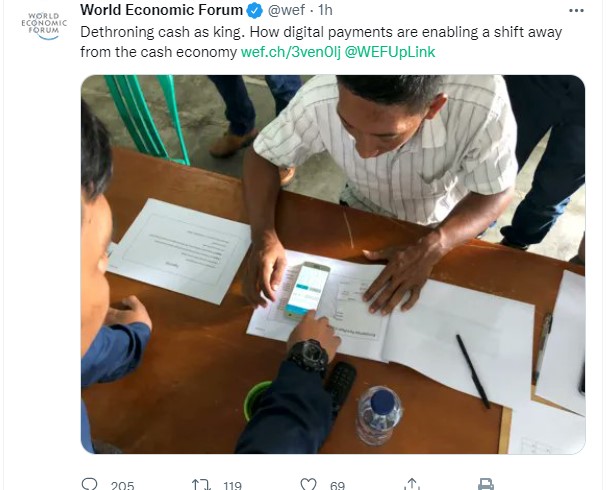This screenshot has height=490, width=607.
Task: Open the World Economic Forum account name
Action: [x=161, y=10]
